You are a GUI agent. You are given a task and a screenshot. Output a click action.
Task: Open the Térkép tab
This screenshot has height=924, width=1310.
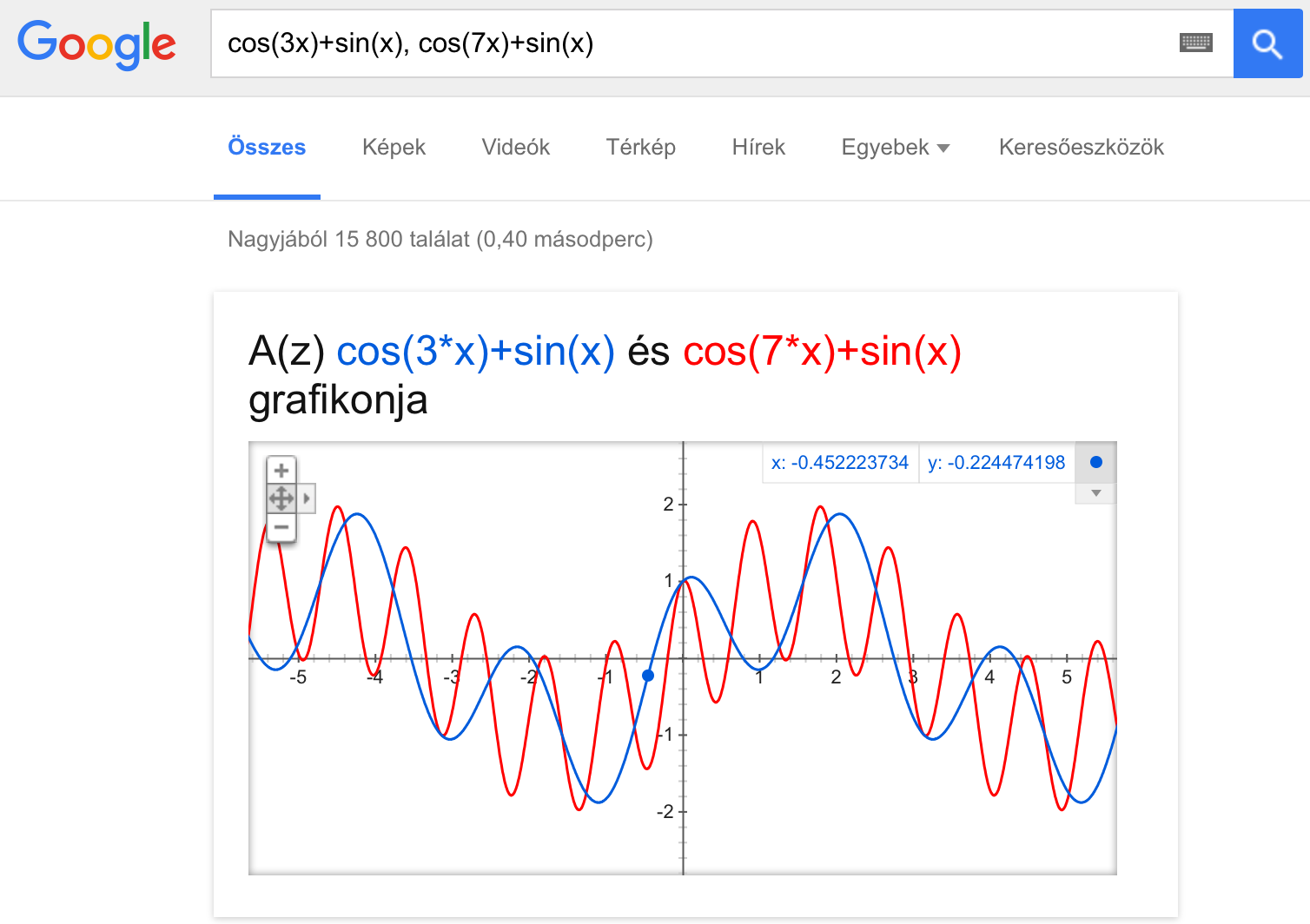641,148
